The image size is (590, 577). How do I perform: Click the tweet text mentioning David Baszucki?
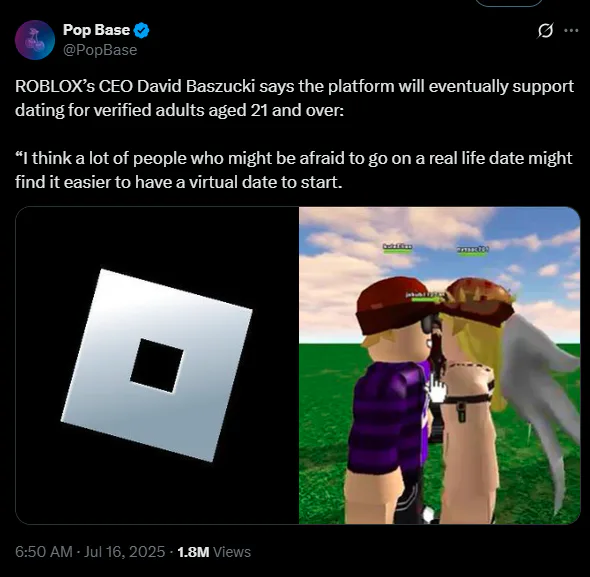[294, 98]
